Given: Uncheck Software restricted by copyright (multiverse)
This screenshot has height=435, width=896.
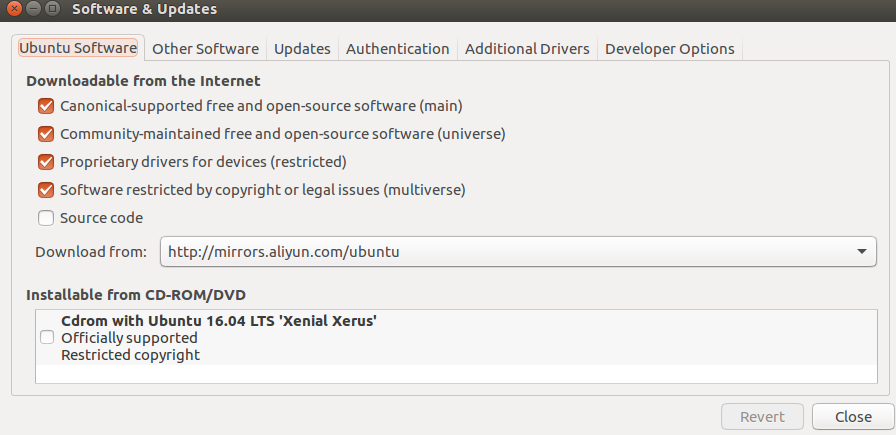Looking at the screenshot, I should [x=46, y=190].
